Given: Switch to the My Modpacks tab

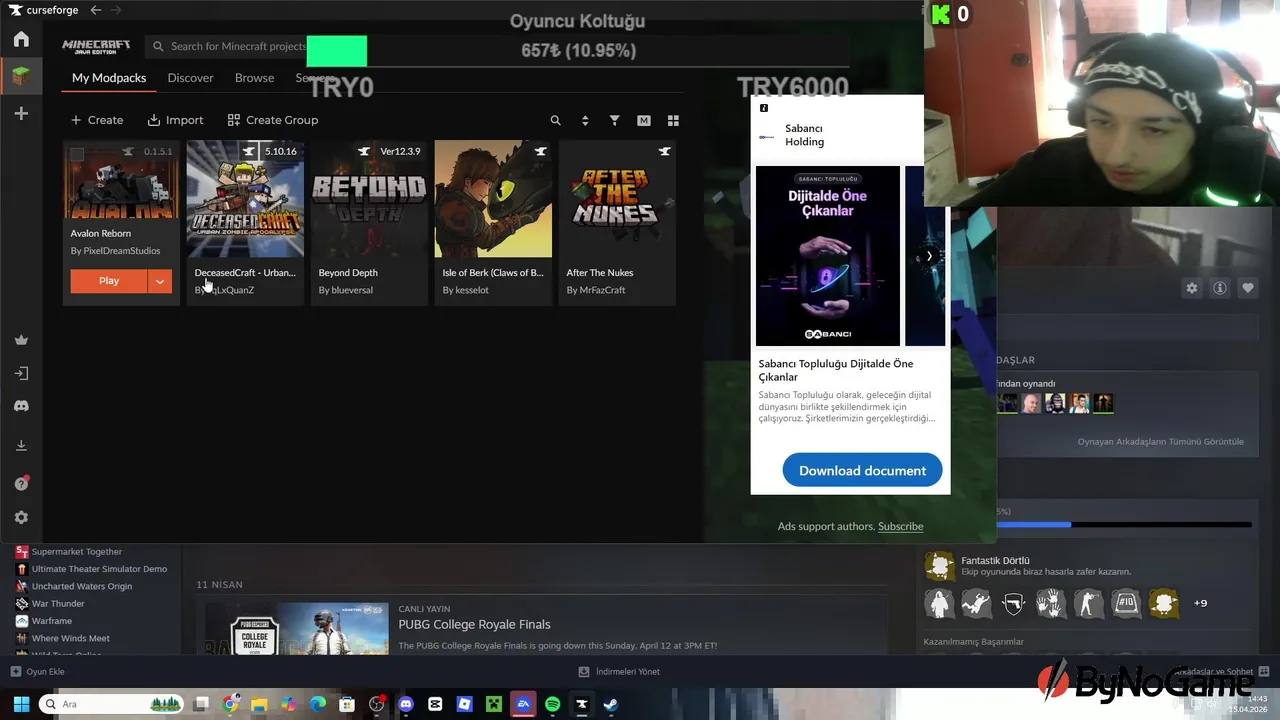Looking at the screenshot, I should coord(109,77).
